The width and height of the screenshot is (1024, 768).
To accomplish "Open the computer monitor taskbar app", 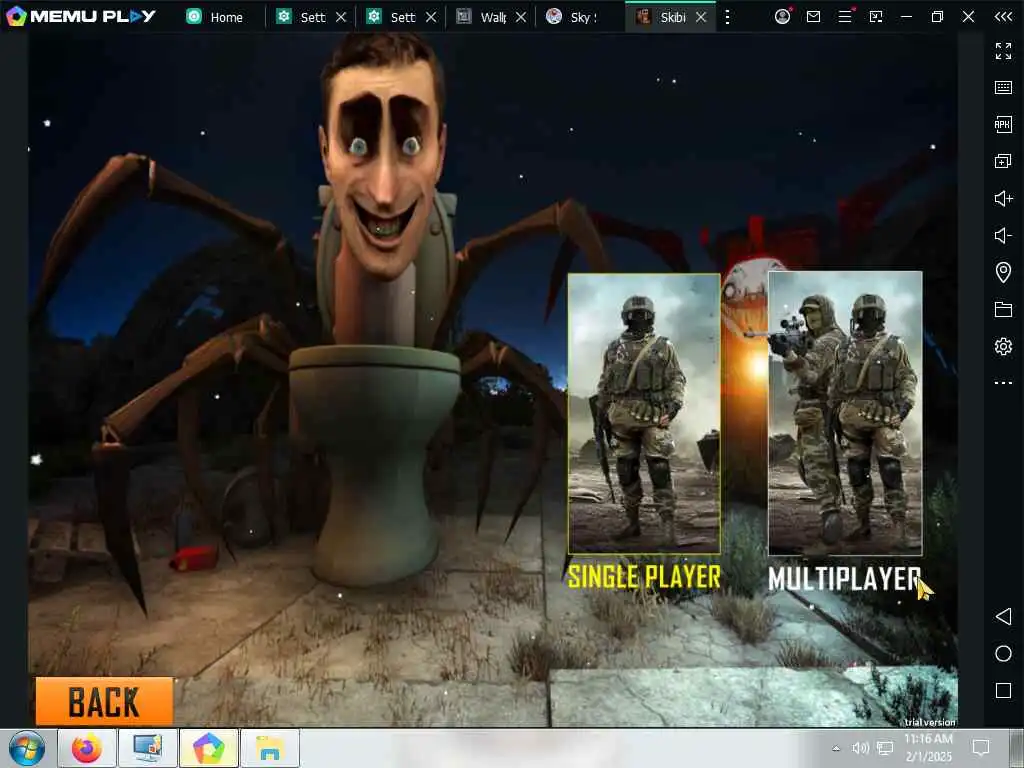I will [x=148, y=748].
